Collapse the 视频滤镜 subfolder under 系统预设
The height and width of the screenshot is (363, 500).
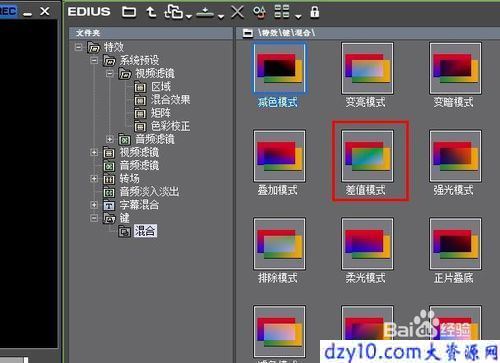[110, 73]
